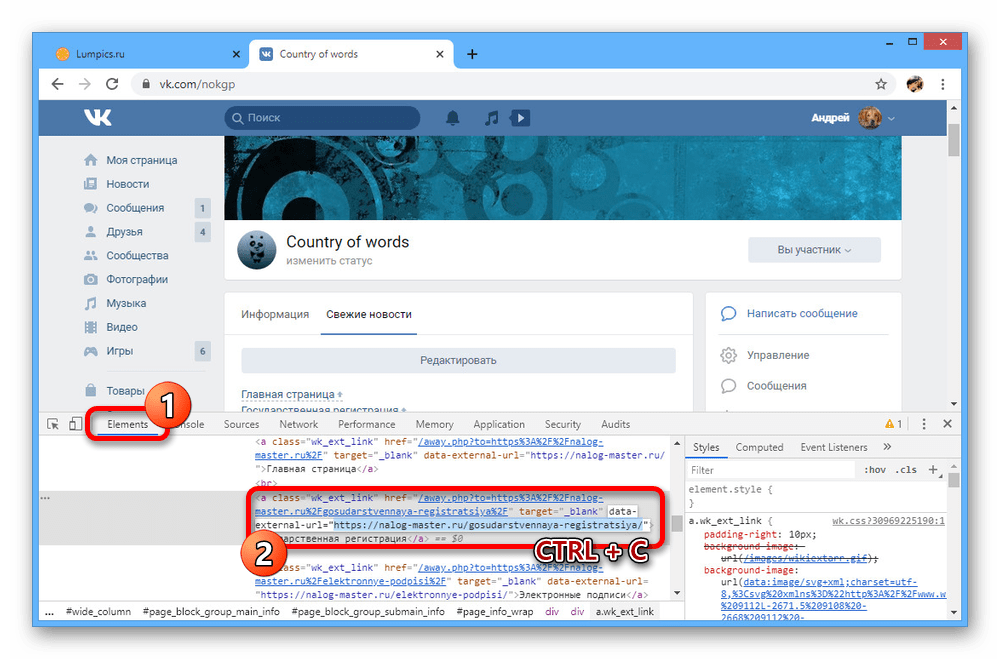Viewport: 1000px width, 659px height.
Task: Toggle the :hov element state
Action: pyautogui.click(x=874, y=470)
